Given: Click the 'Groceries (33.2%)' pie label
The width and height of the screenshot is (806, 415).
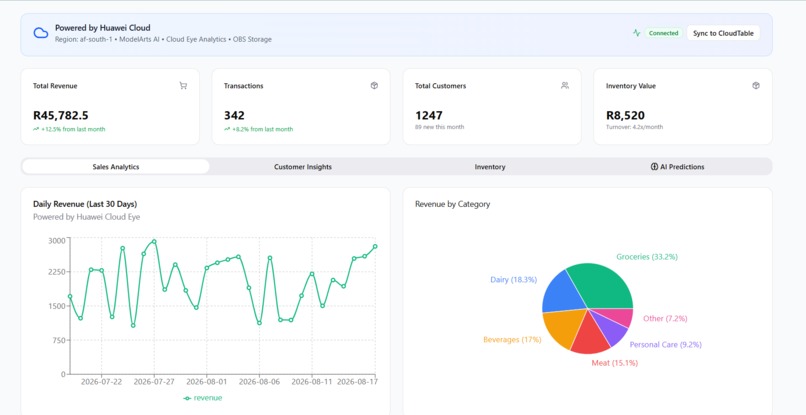Looking at the screenshot, I should 647,257.
